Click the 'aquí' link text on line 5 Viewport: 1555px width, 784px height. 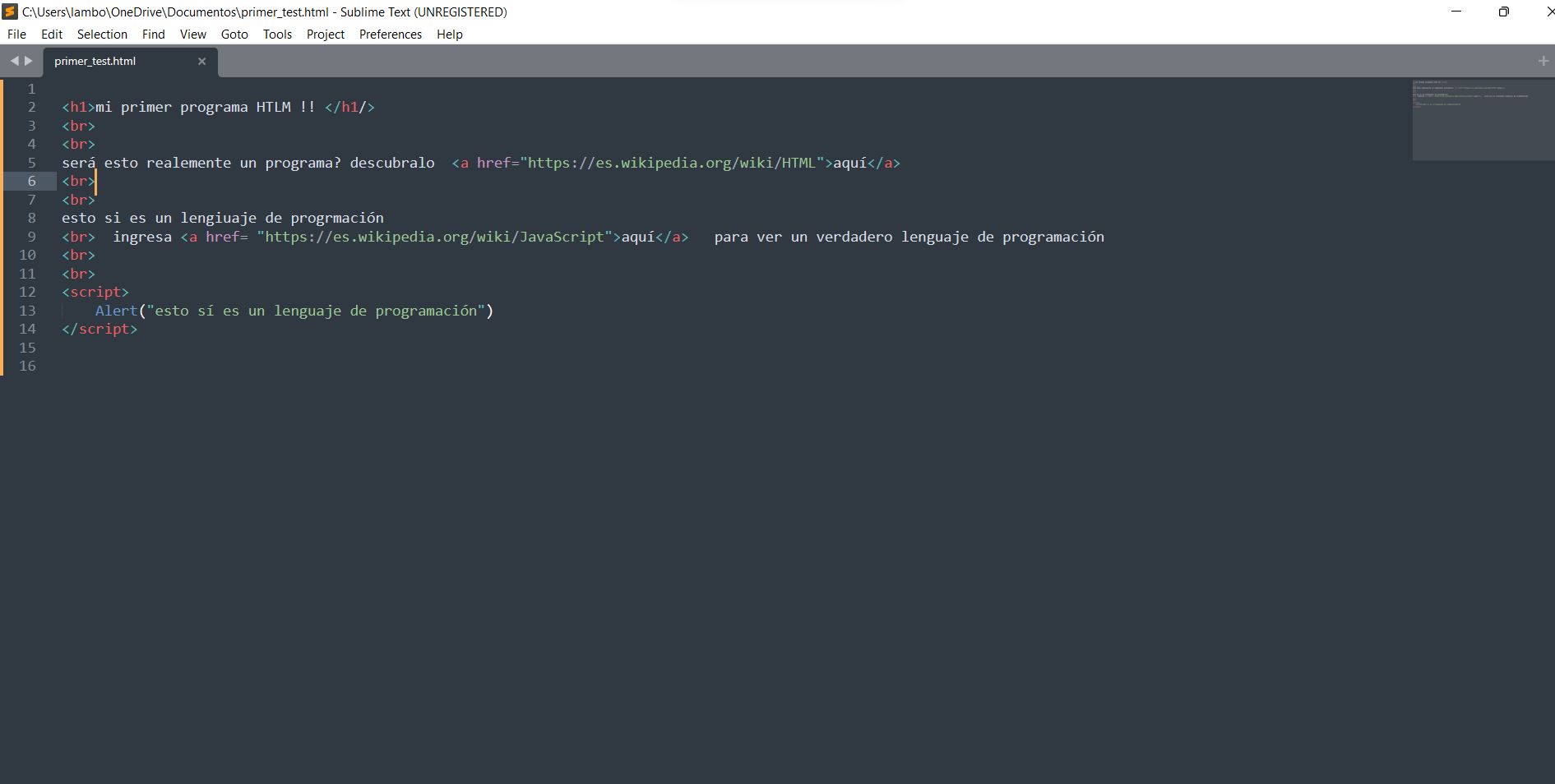[850, 163]
